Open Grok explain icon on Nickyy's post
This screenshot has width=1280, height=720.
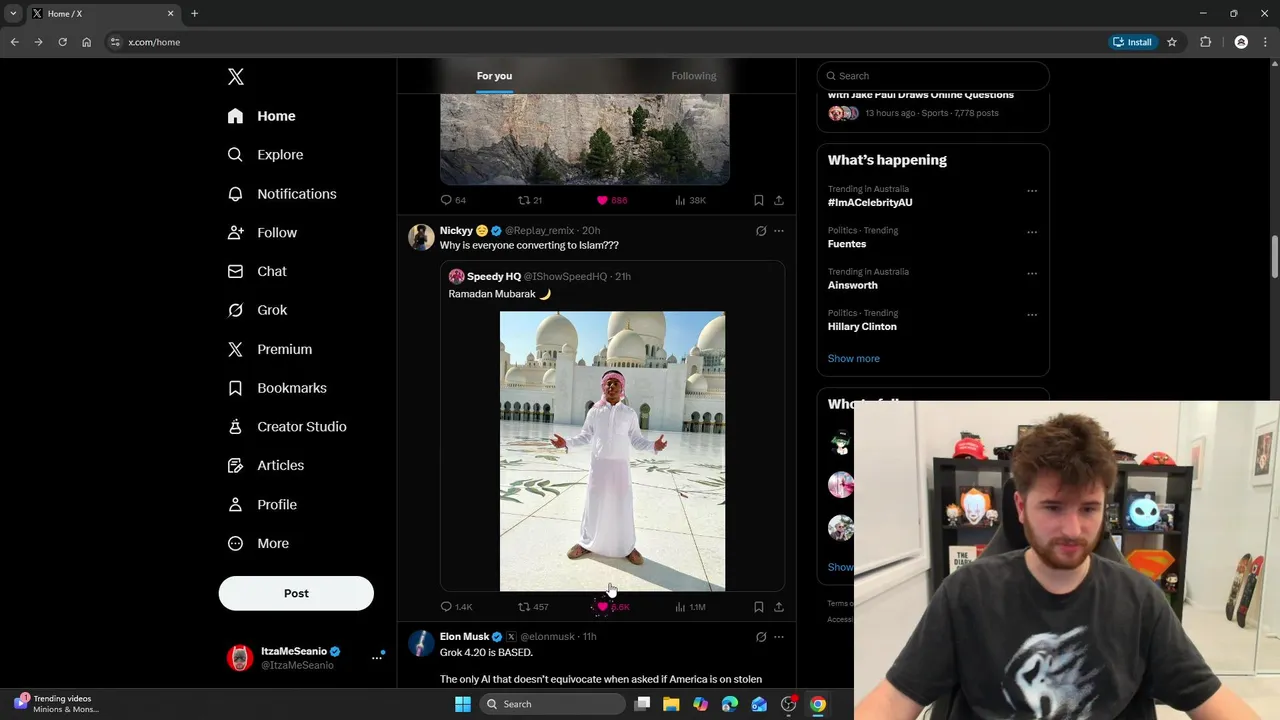tap(761, 231)
